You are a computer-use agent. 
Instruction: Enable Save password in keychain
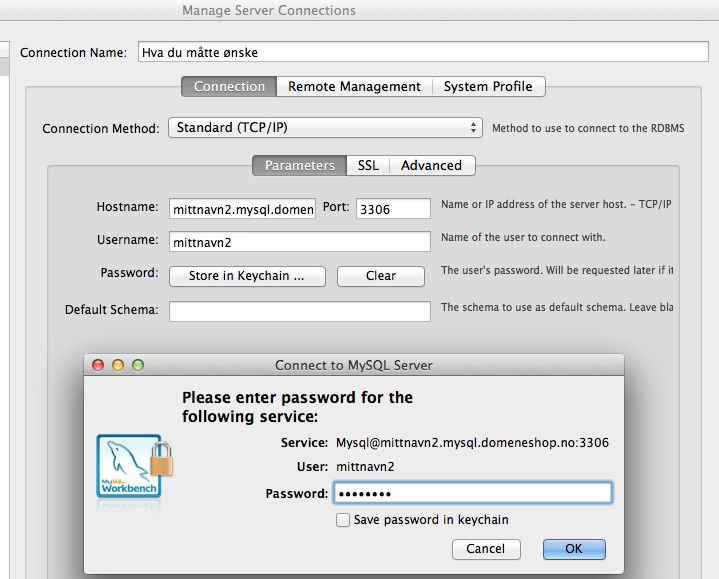tap(343, 520)
